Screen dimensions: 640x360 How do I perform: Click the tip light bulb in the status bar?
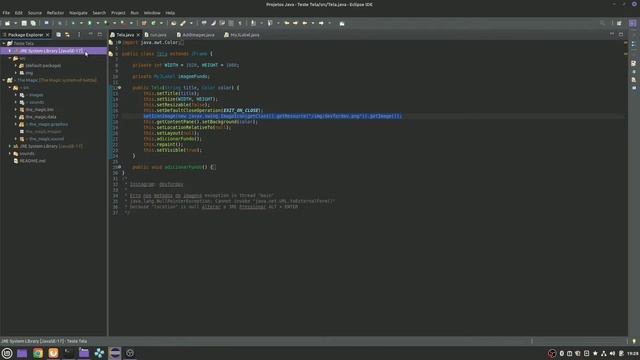pyautogui.click(x=634, y=341)
